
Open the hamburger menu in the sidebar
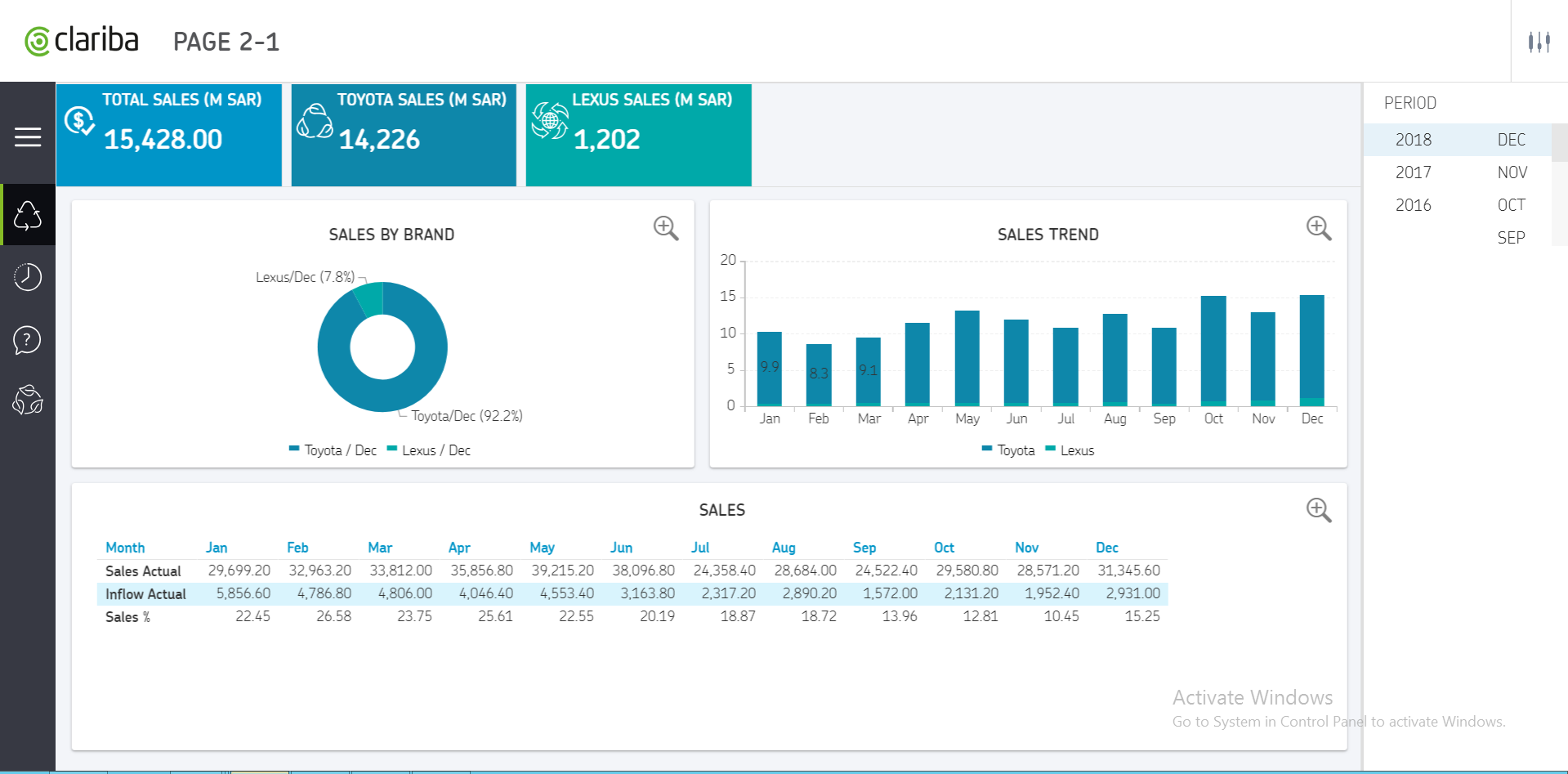tap(28, 137)
